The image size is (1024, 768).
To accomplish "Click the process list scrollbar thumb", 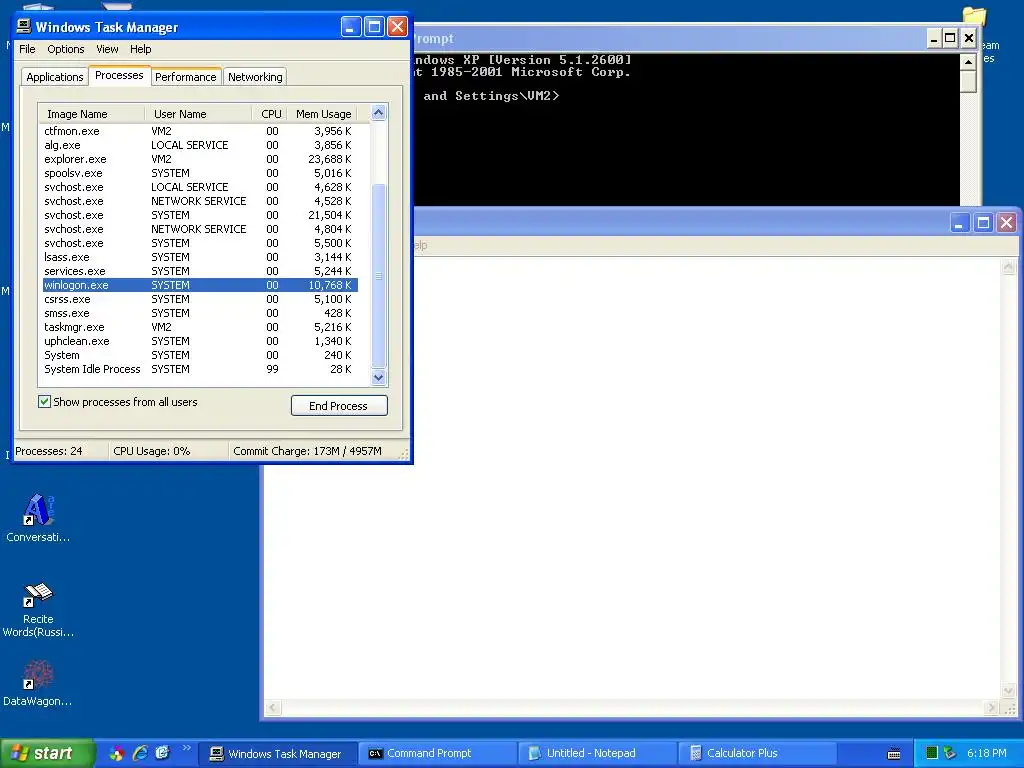I will 379,276.
